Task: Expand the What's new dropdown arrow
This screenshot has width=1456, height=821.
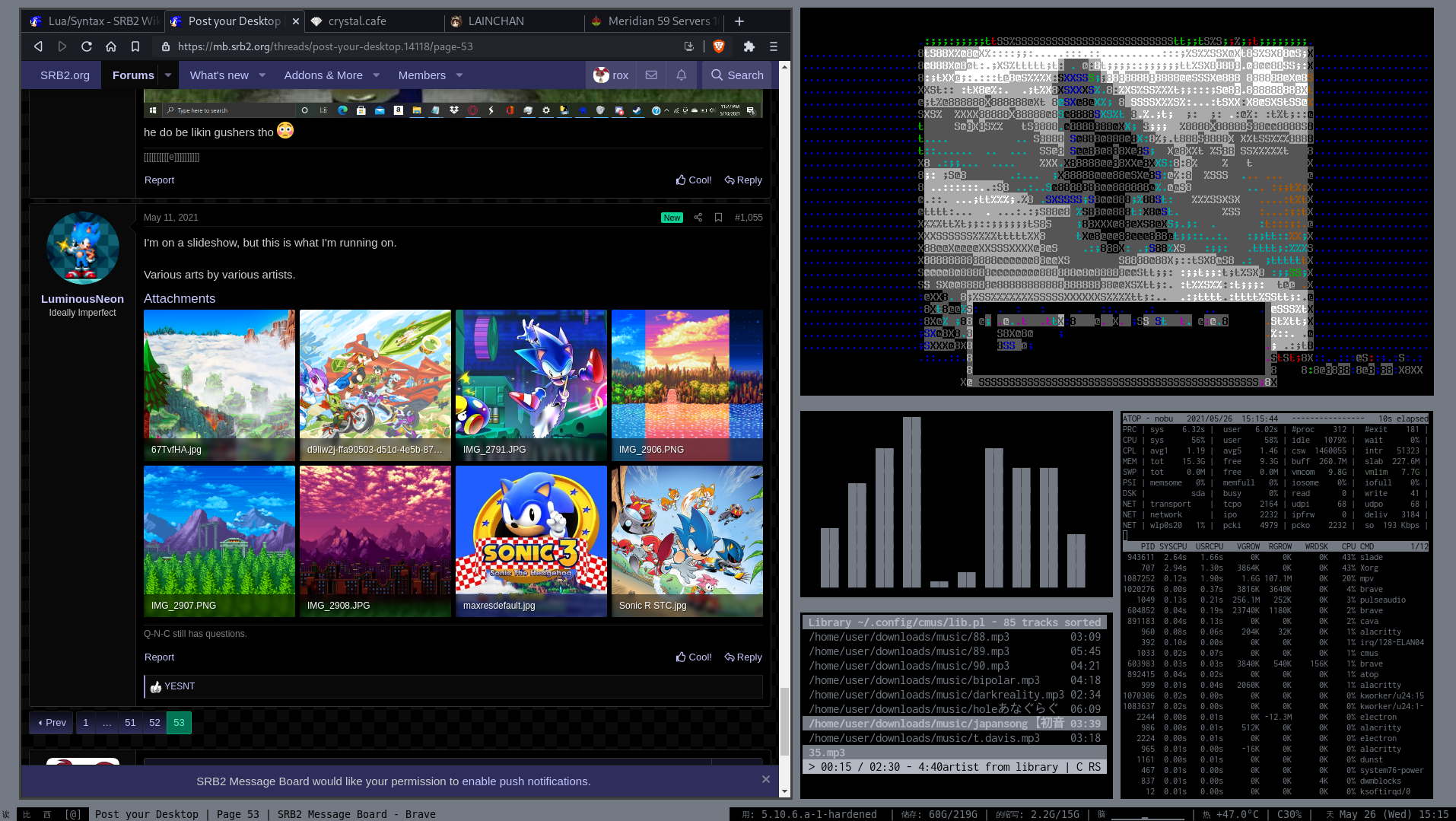Action: pyautogui.click(x=262, y=75)
